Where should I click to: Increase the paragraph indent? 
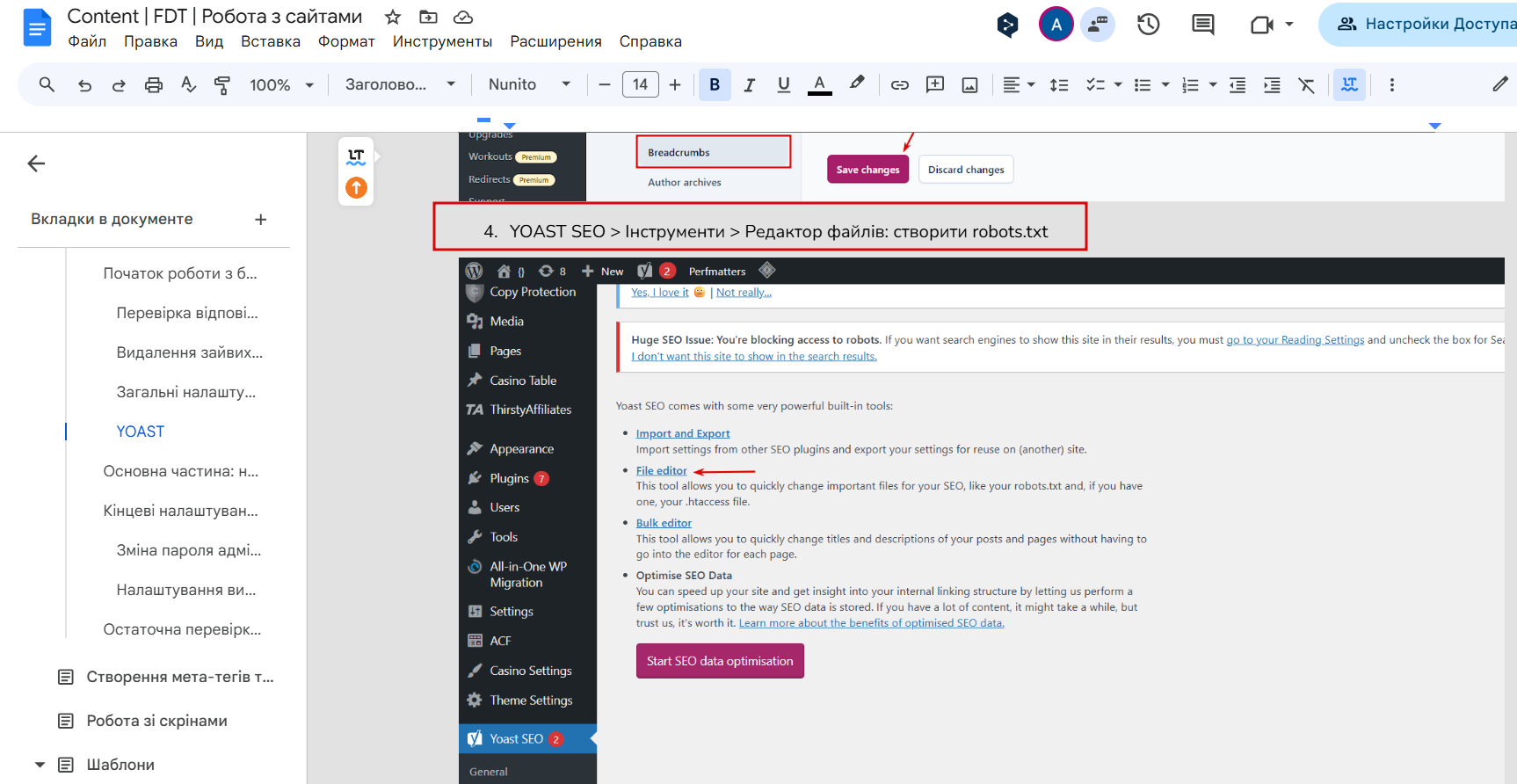click(x=1272, y=85)
